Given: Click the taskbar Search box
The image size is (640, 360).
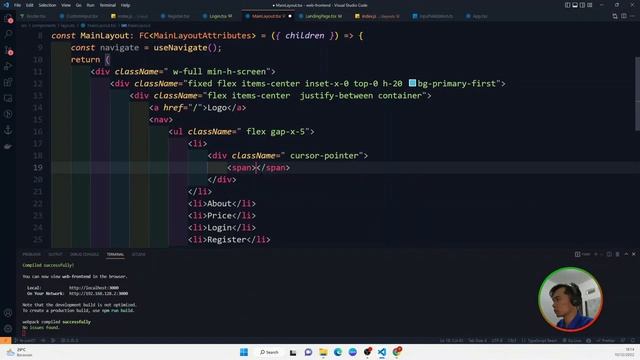Looking at the screenshot, I should tap(269, 352).
